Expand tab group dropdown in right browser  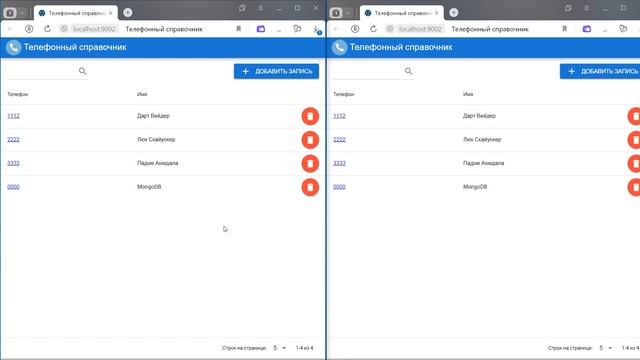coord(348,13)
